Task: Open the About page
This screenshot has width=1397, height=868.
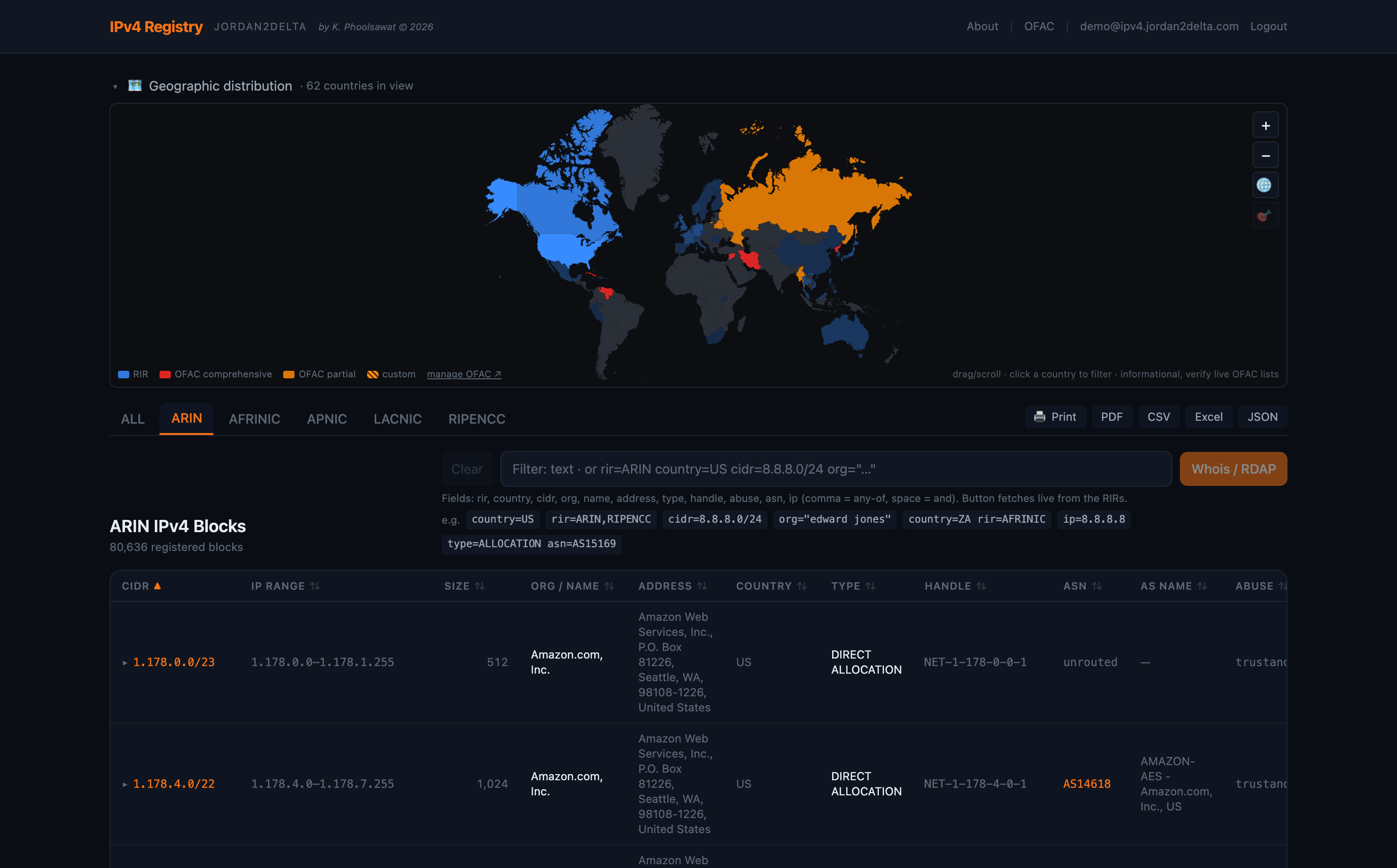Action: 982,26
